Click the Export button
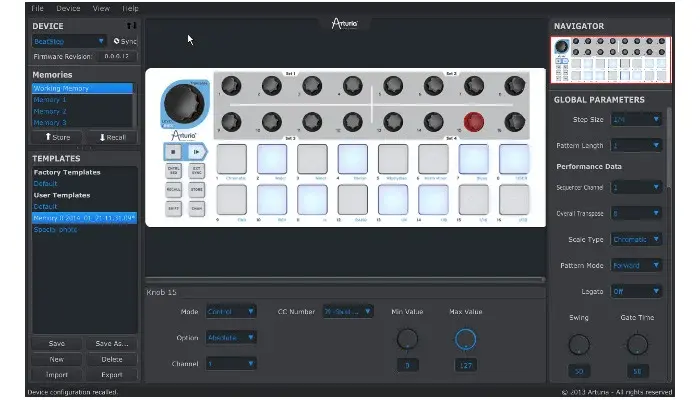 pyautogui.click(x=110, y=373)
